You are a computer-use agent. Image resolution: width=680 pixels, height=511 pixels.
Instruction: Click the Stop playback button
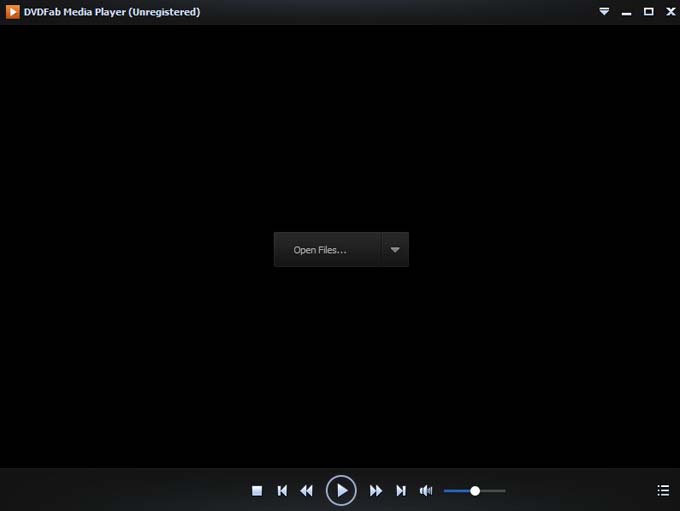tap(257, 491)
